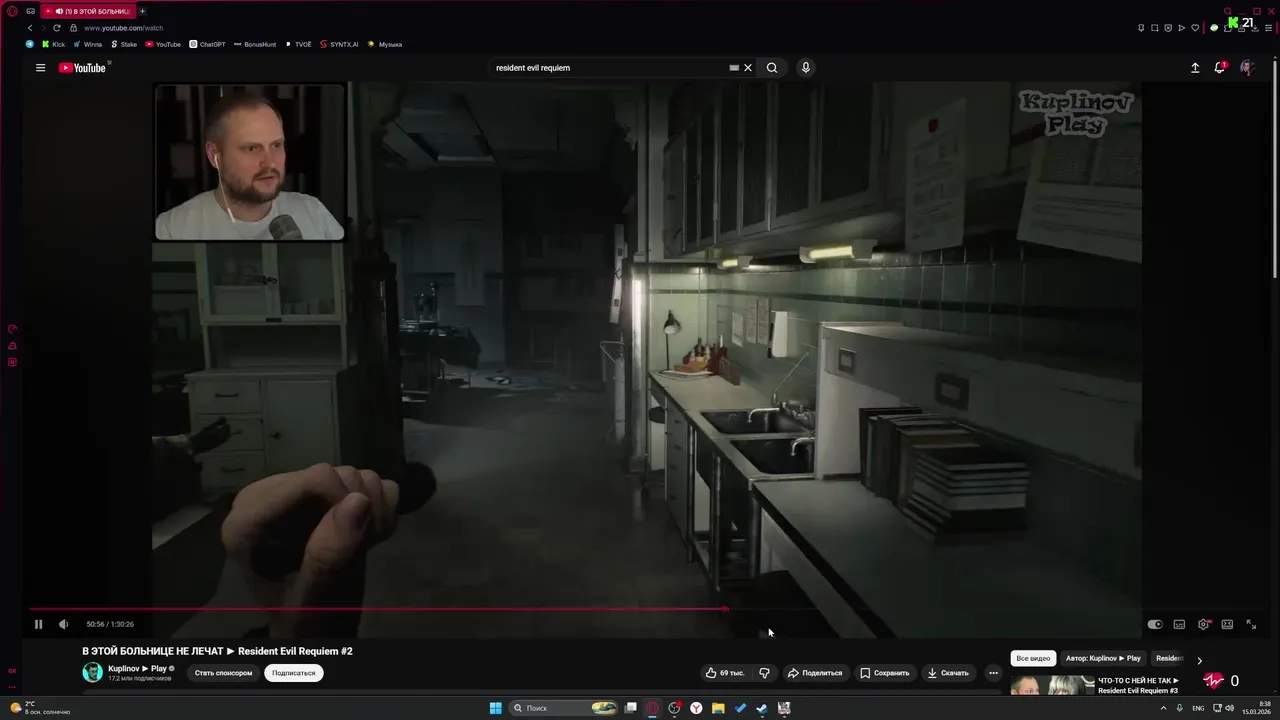Open the Opera main menu logo
The height and width of the screenshot is (720, 1280).
point(12,11)
